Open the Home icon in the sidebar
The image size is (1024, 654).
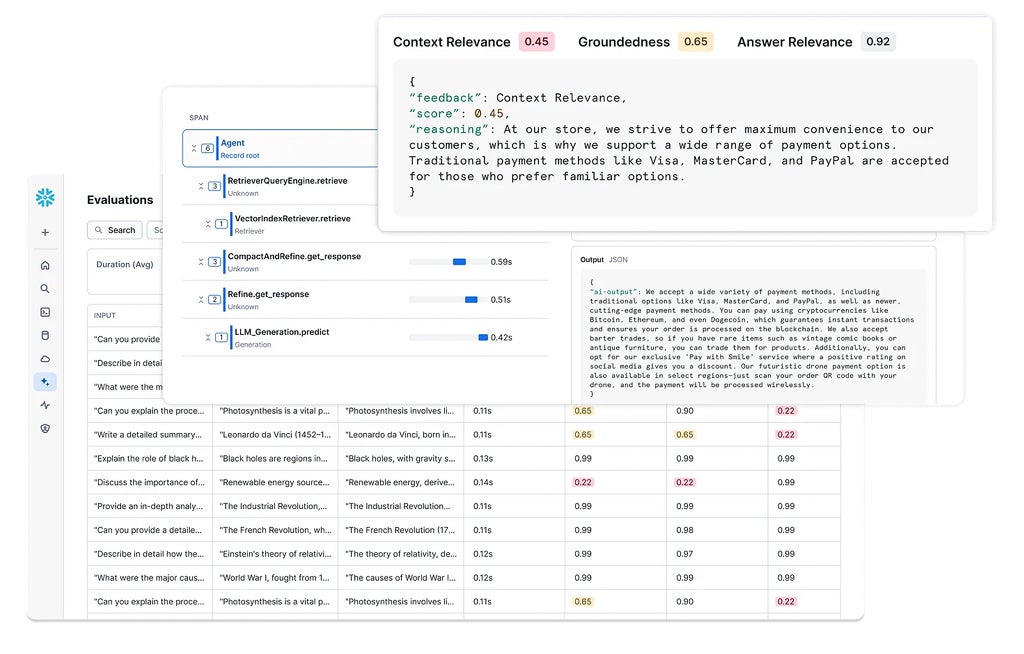point(44,265)
